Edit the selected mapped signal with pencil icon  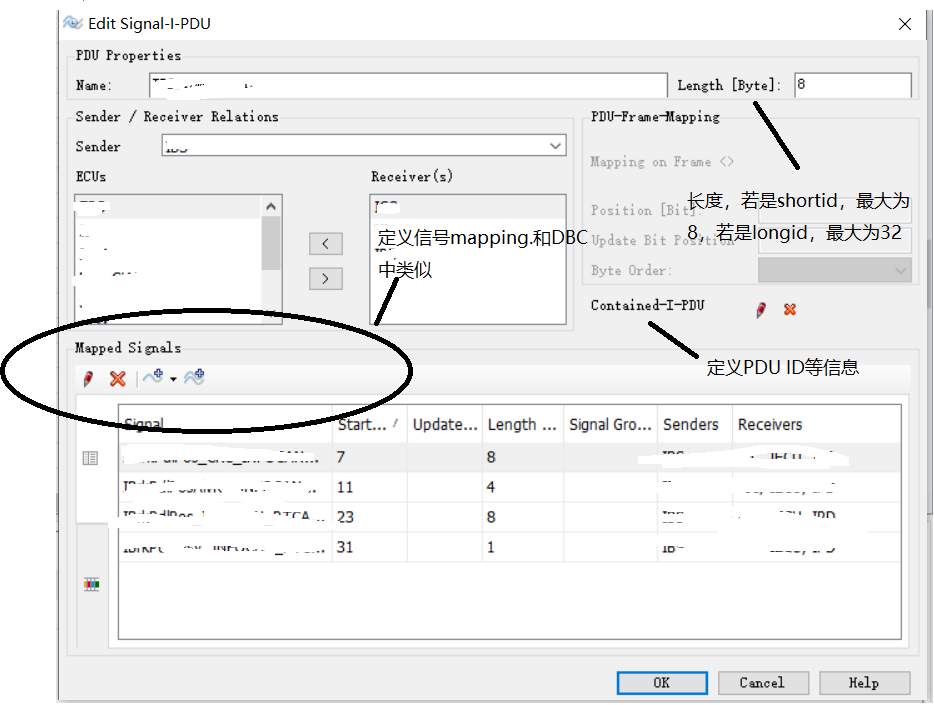point(88,379)
